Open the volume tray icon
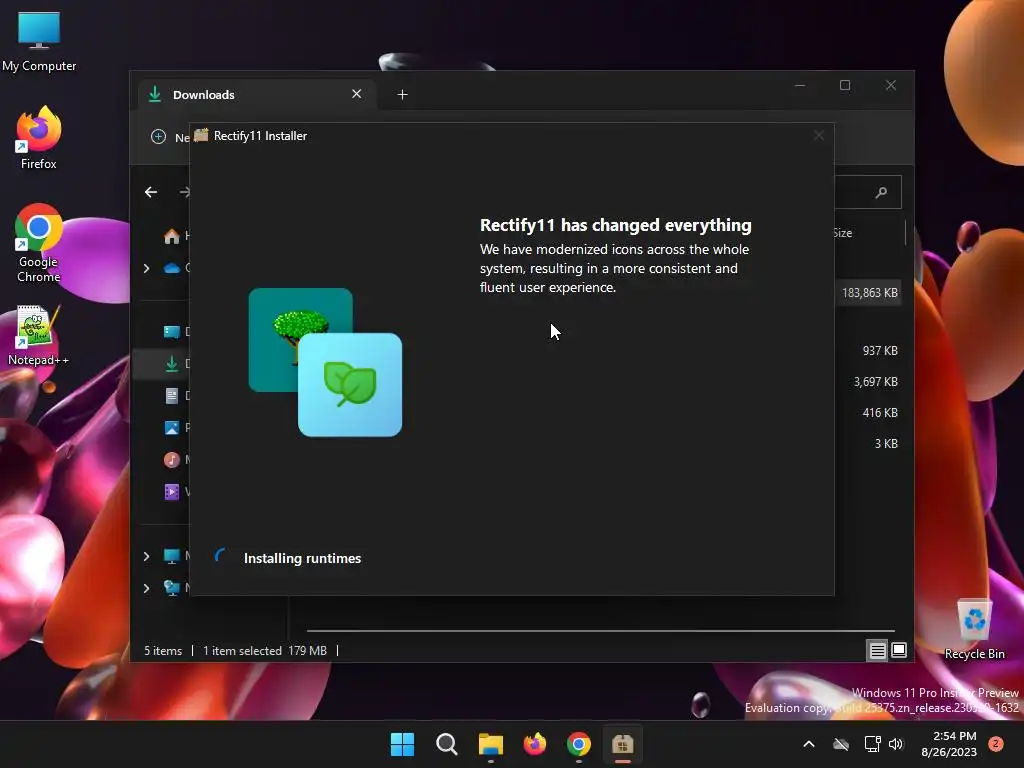The height and width of the screenshot is (768, 1024). point(896,744)
